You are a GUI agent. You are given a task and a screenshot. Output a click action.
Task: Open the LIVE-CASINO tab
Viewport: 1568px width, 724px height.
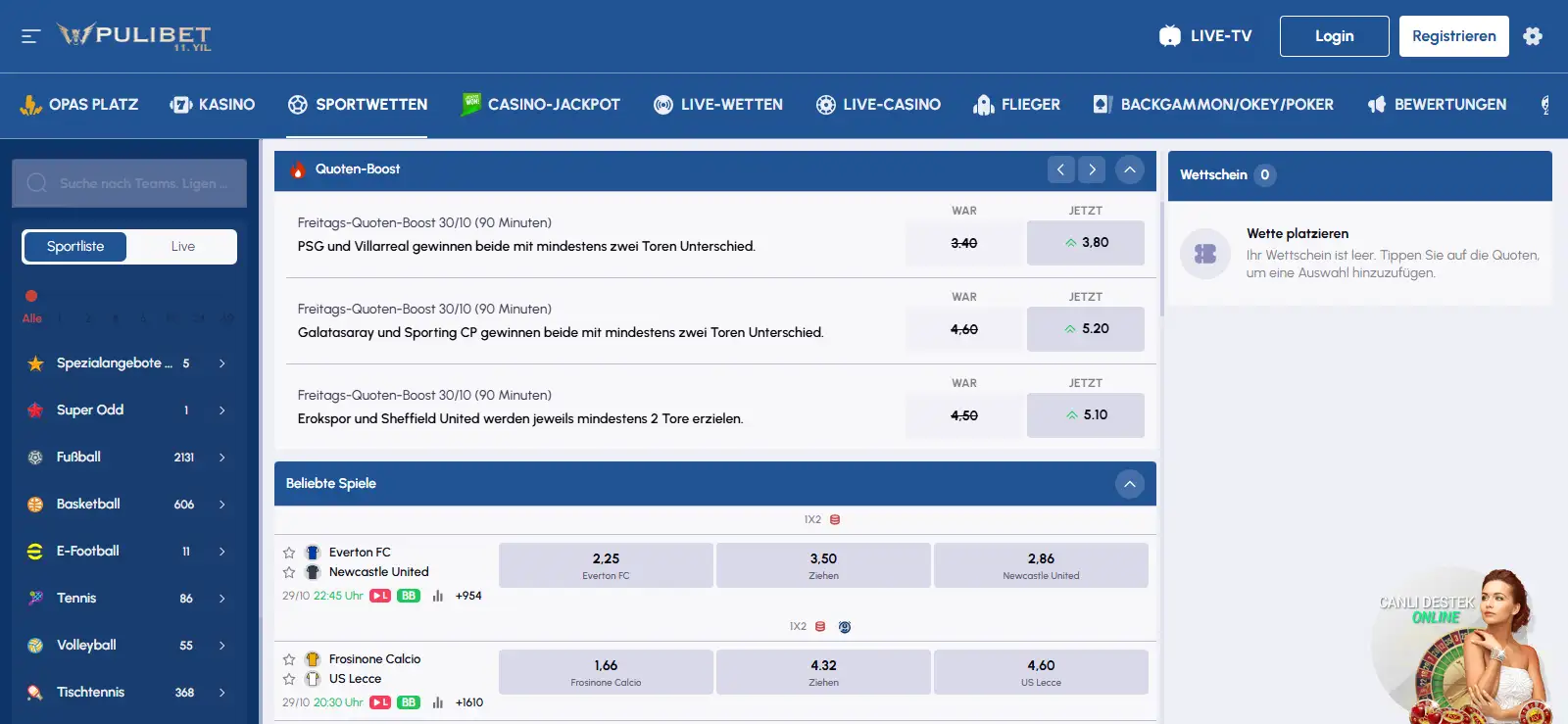pos(878,105)
